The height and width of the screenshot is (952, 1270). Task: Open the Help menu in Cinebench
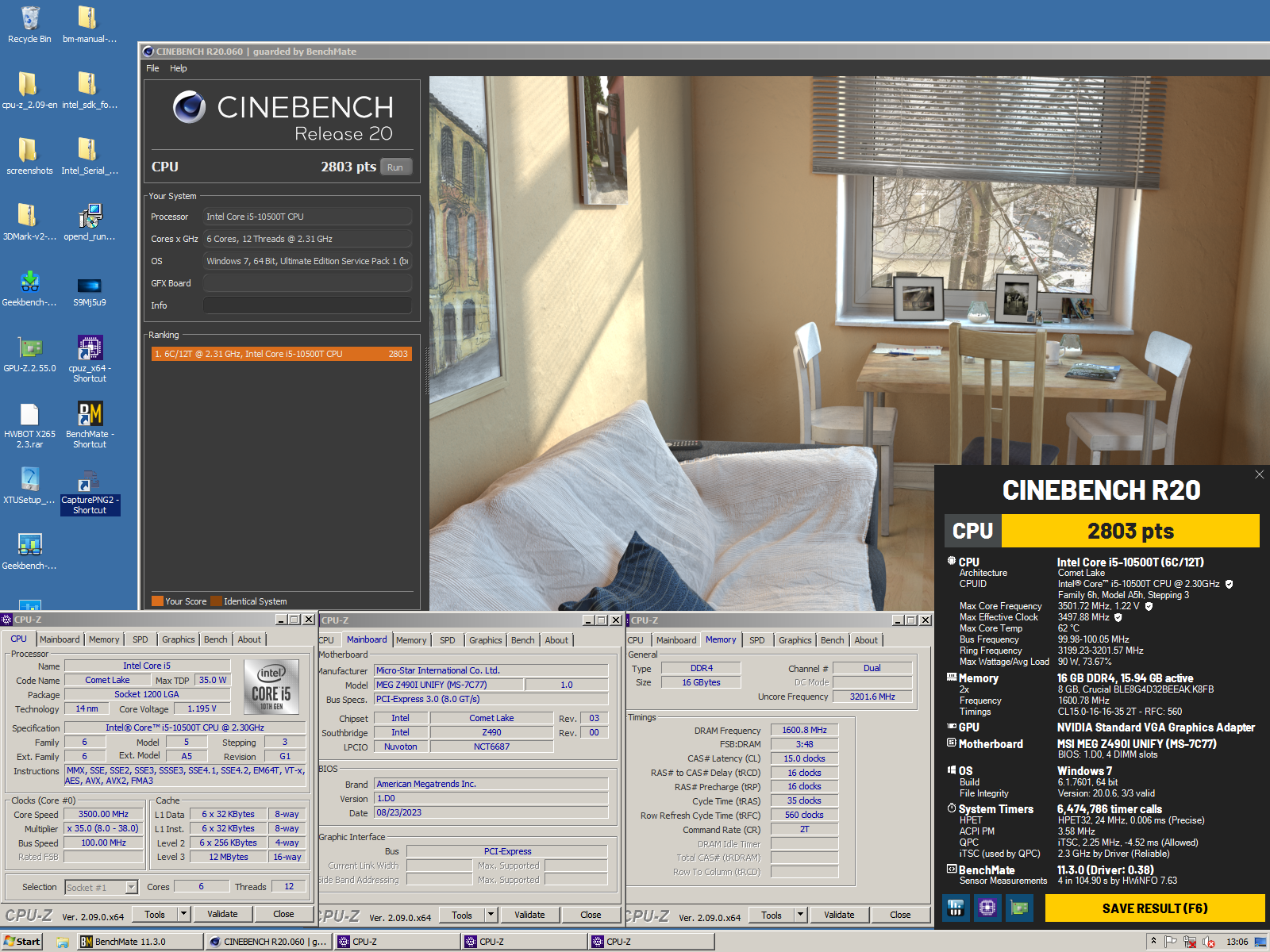[179, 68]
